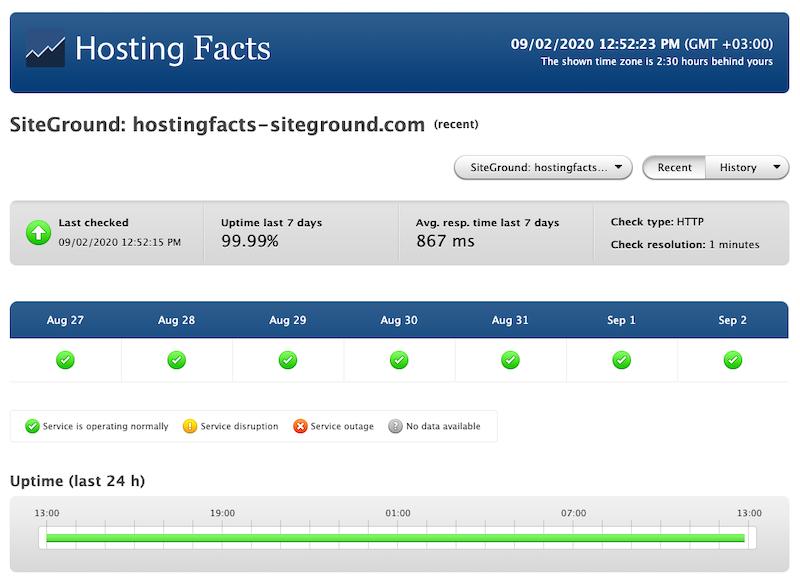Click the Aug 29 green checkmark icon
The height and width of the screenshot is (582, 800).
(x=288, y=360)
